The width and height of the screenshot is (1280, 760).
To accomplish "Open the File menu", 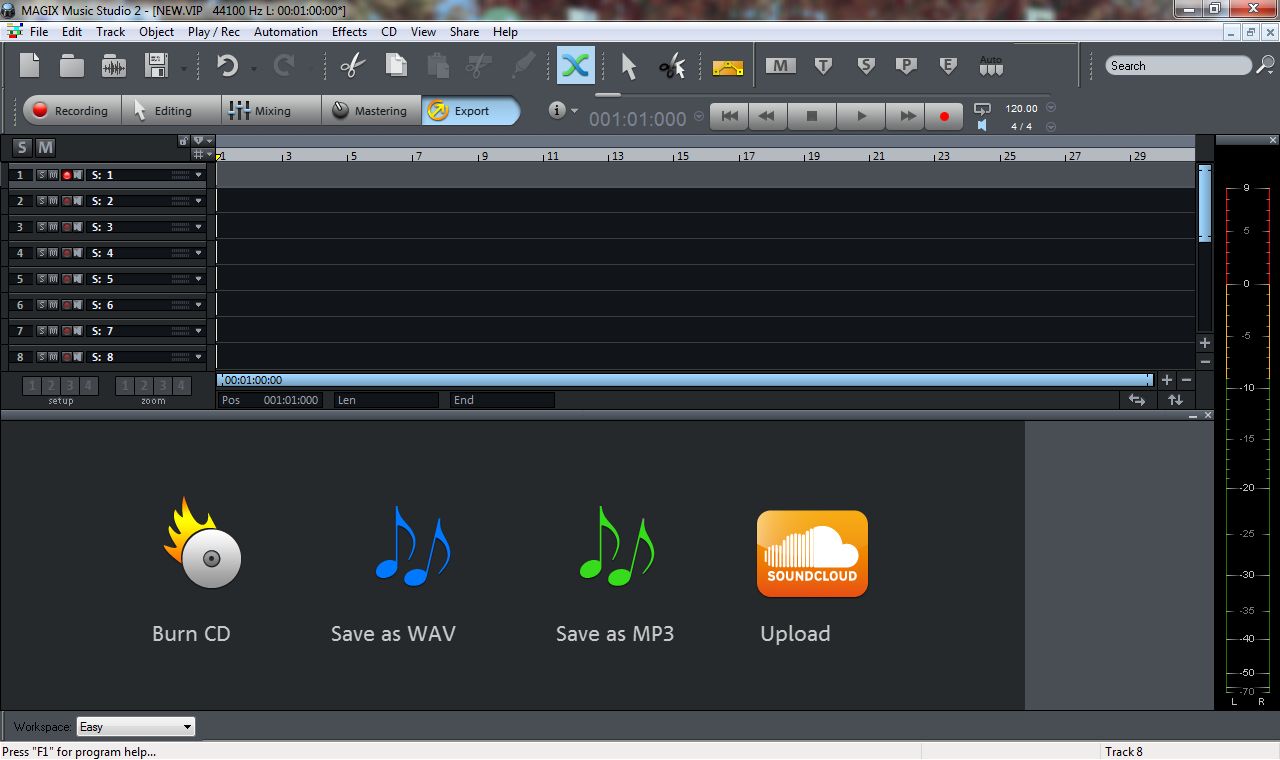I will (39, 32).
